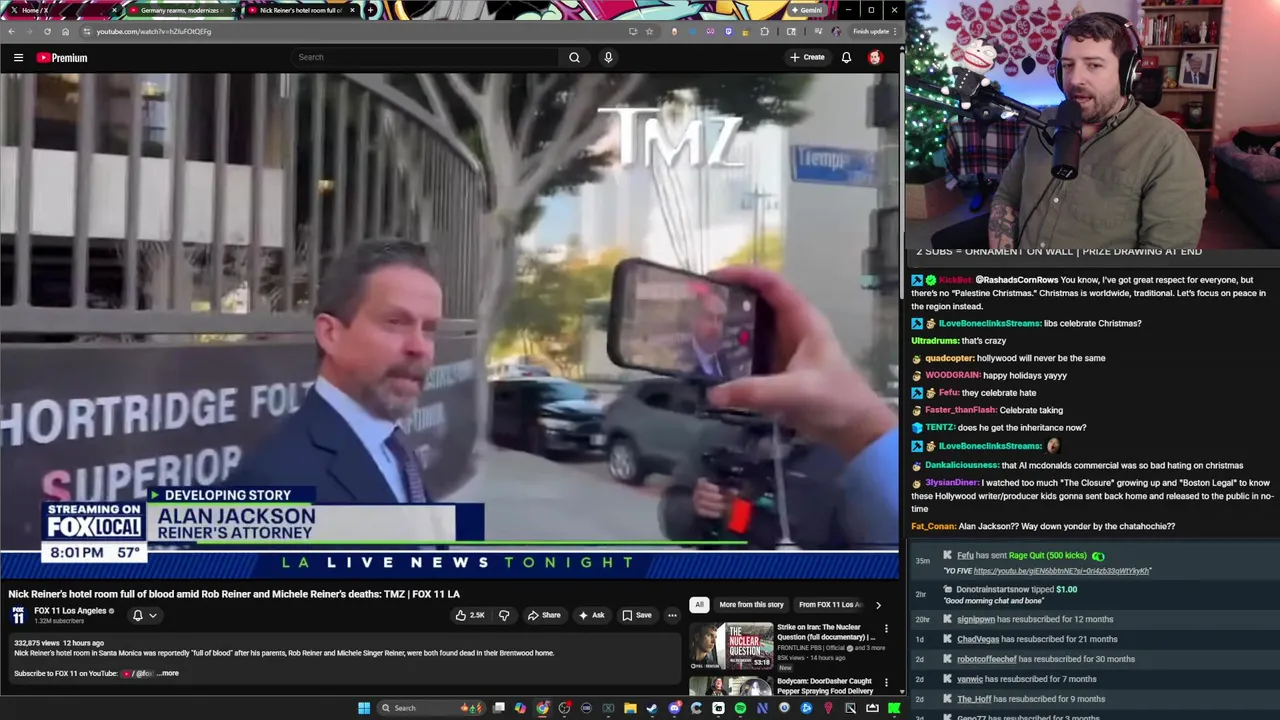The height and width of the screenshot is (720, 1280).
Task: Select the 'Nick Reiner's hotel room' tab
Action: point(301,10)
